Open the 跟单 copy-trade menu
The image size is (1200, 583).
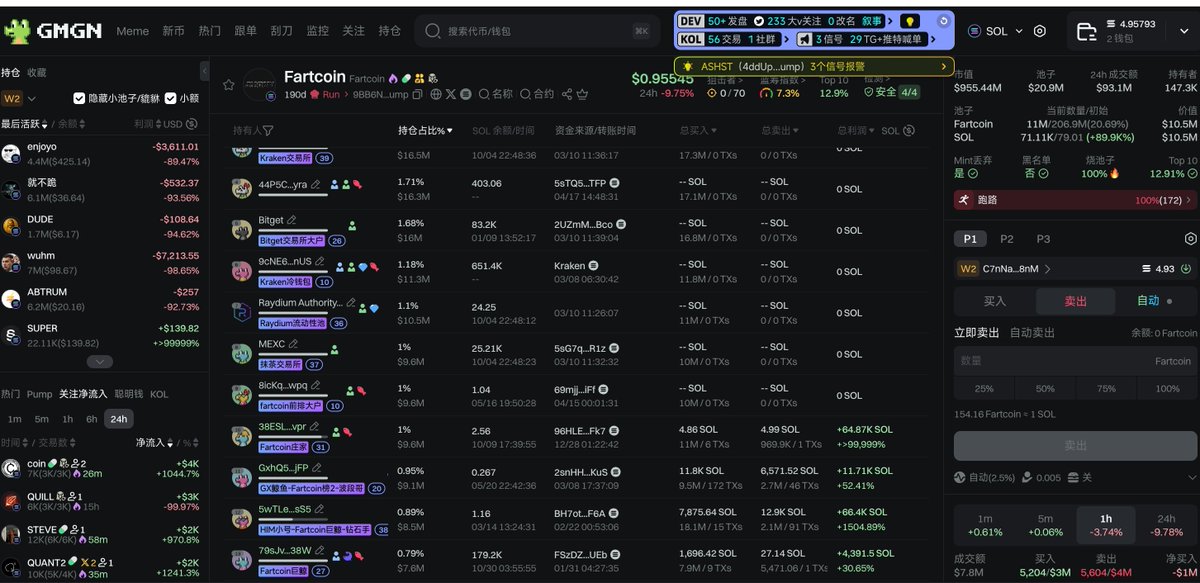[245, 31]
